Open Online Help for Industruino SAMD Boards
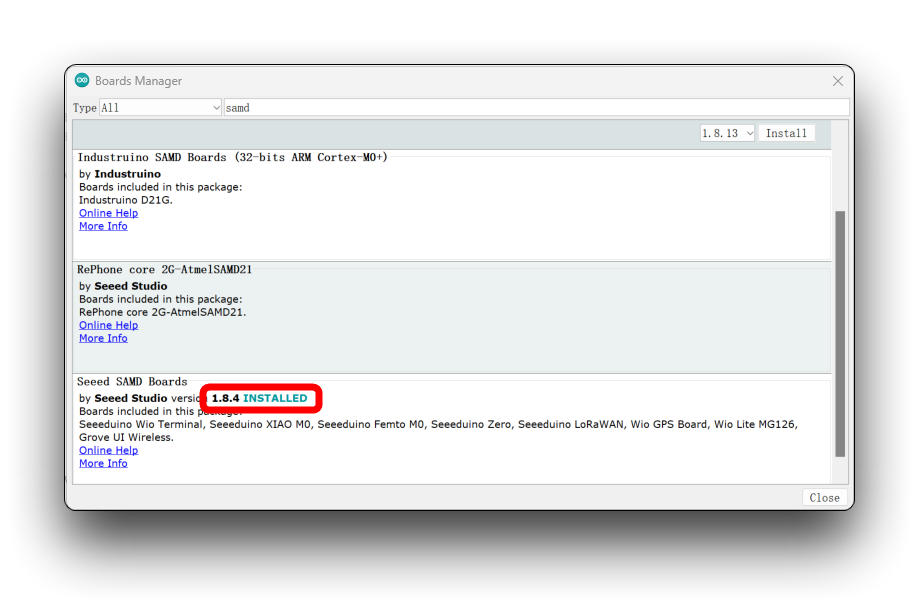This screenshot has height=607, width=919. pyautogui.click(x=108, y=213)
